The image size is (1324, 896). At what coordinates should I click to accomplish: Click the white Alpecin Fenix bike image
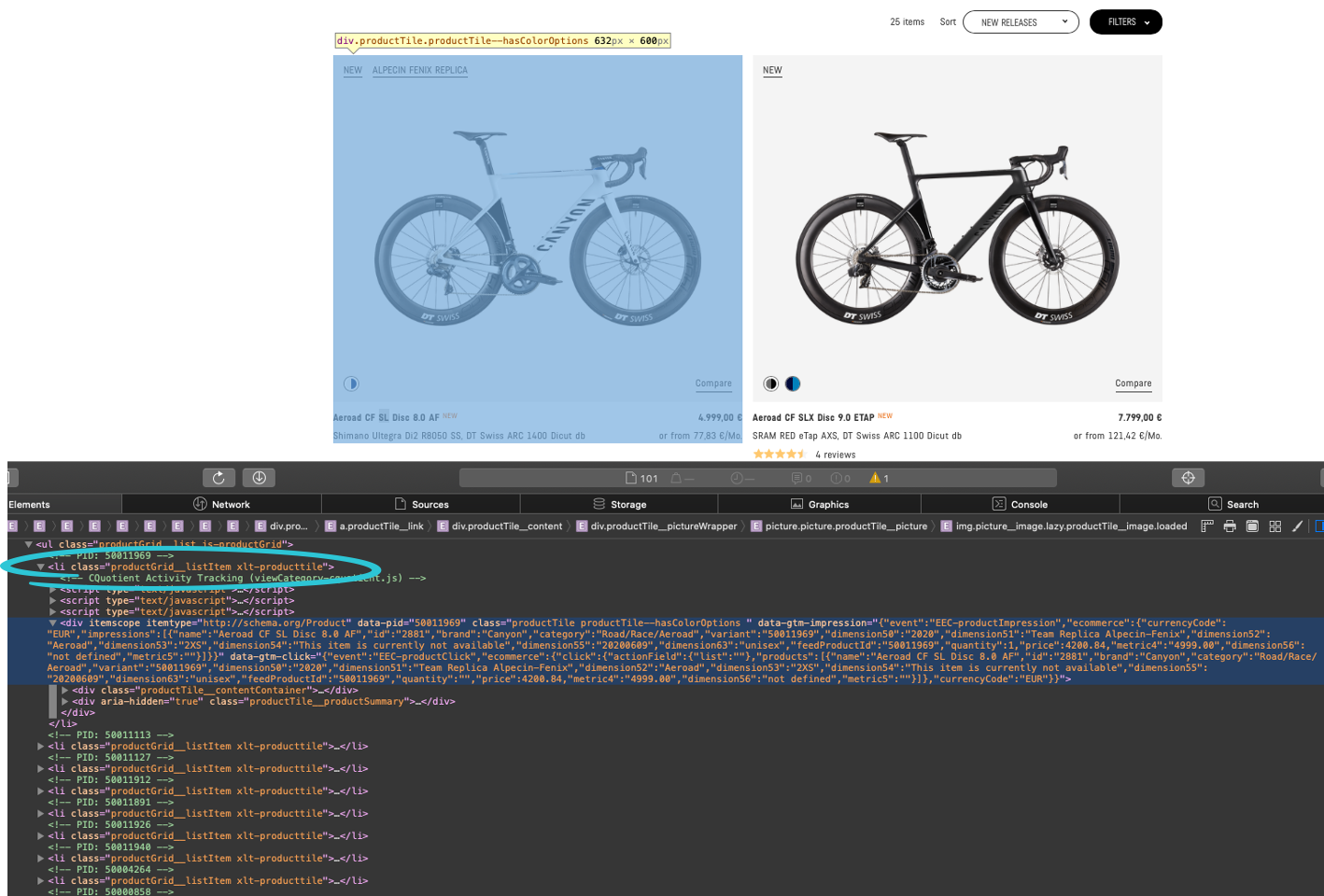pyautogui.click(x=538, y=229)
